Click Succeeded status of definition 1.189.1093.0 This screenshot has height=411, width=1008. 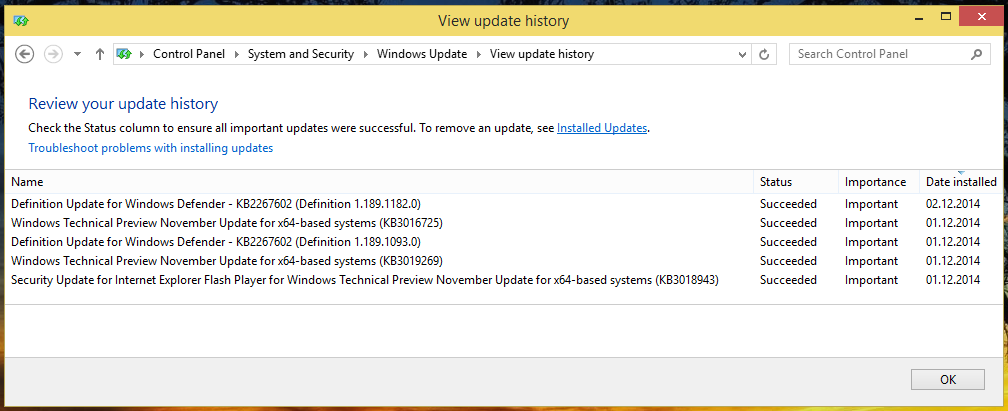788,242
